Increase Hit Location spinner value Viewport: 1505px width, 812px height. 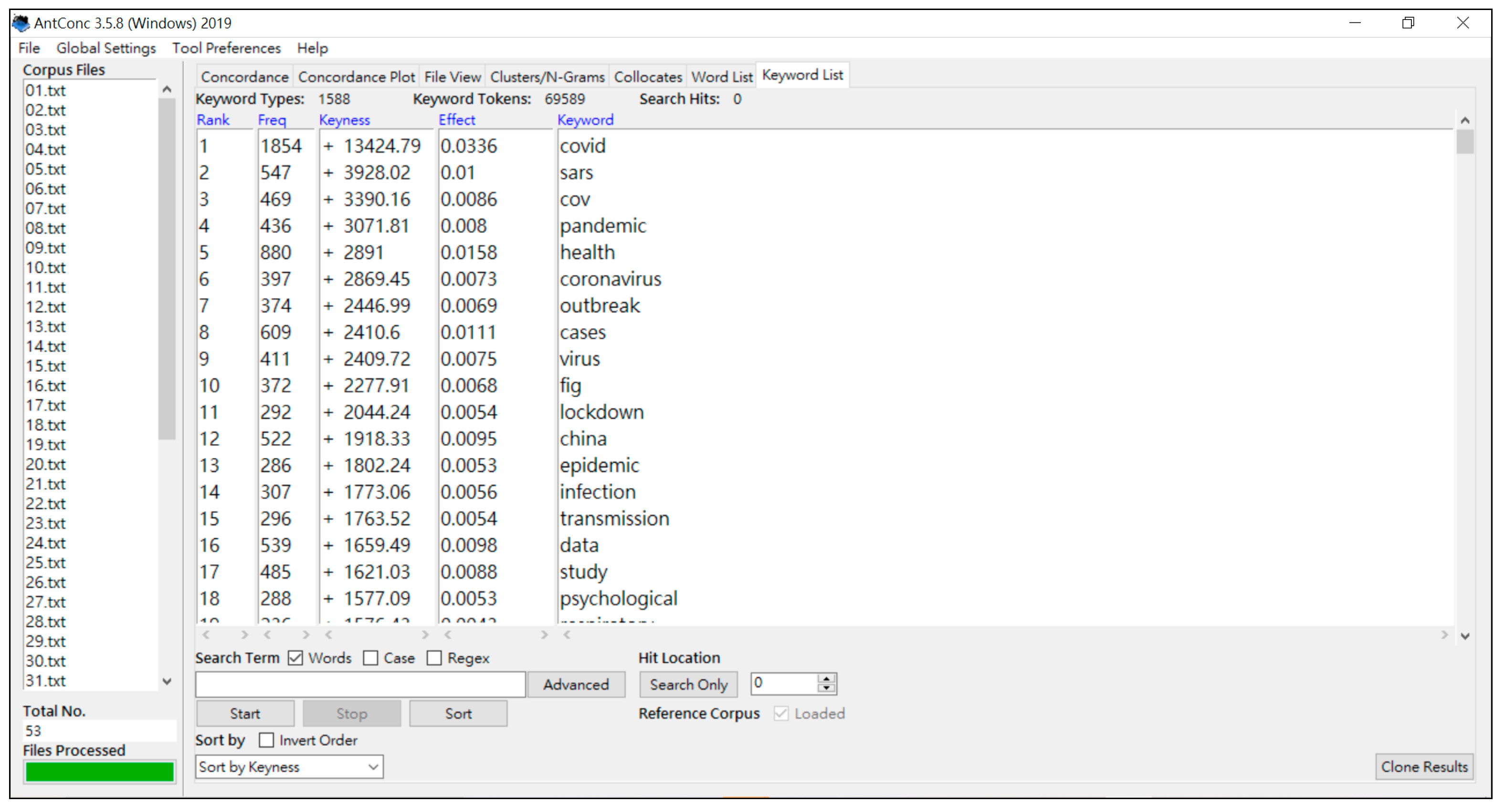point(826,678)
